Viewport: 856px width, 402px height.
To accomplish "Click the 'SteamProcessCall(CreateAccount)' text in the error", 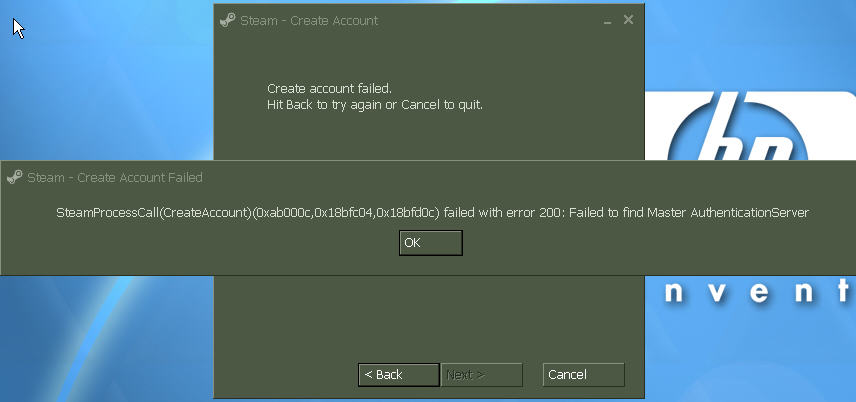I will click(x=153, y=213).
